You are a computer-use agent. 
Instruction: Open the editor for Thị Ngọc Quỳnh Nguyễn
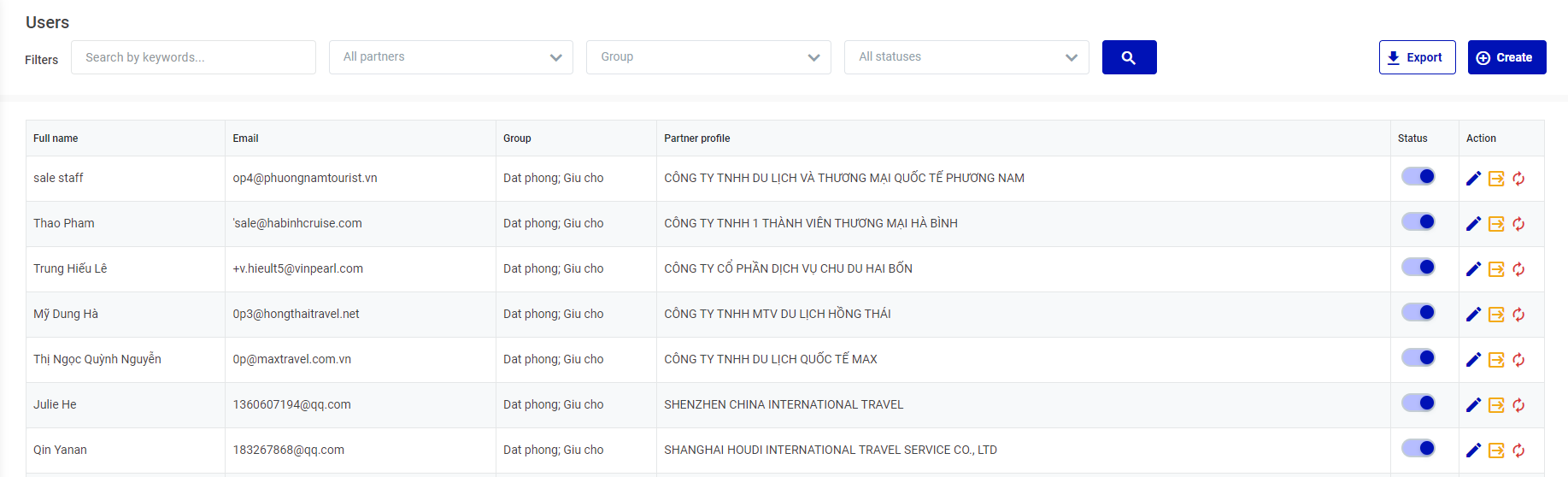pyautogui.click(x=1473, y=360)
